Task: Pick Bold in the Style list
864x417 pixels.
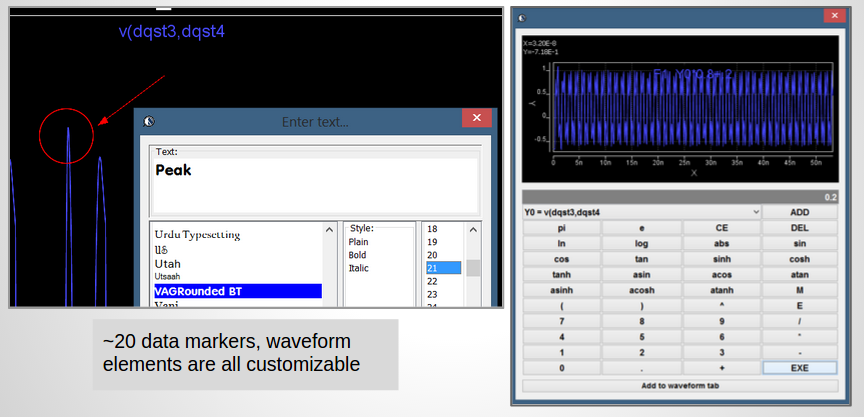Action: point(357,255)
